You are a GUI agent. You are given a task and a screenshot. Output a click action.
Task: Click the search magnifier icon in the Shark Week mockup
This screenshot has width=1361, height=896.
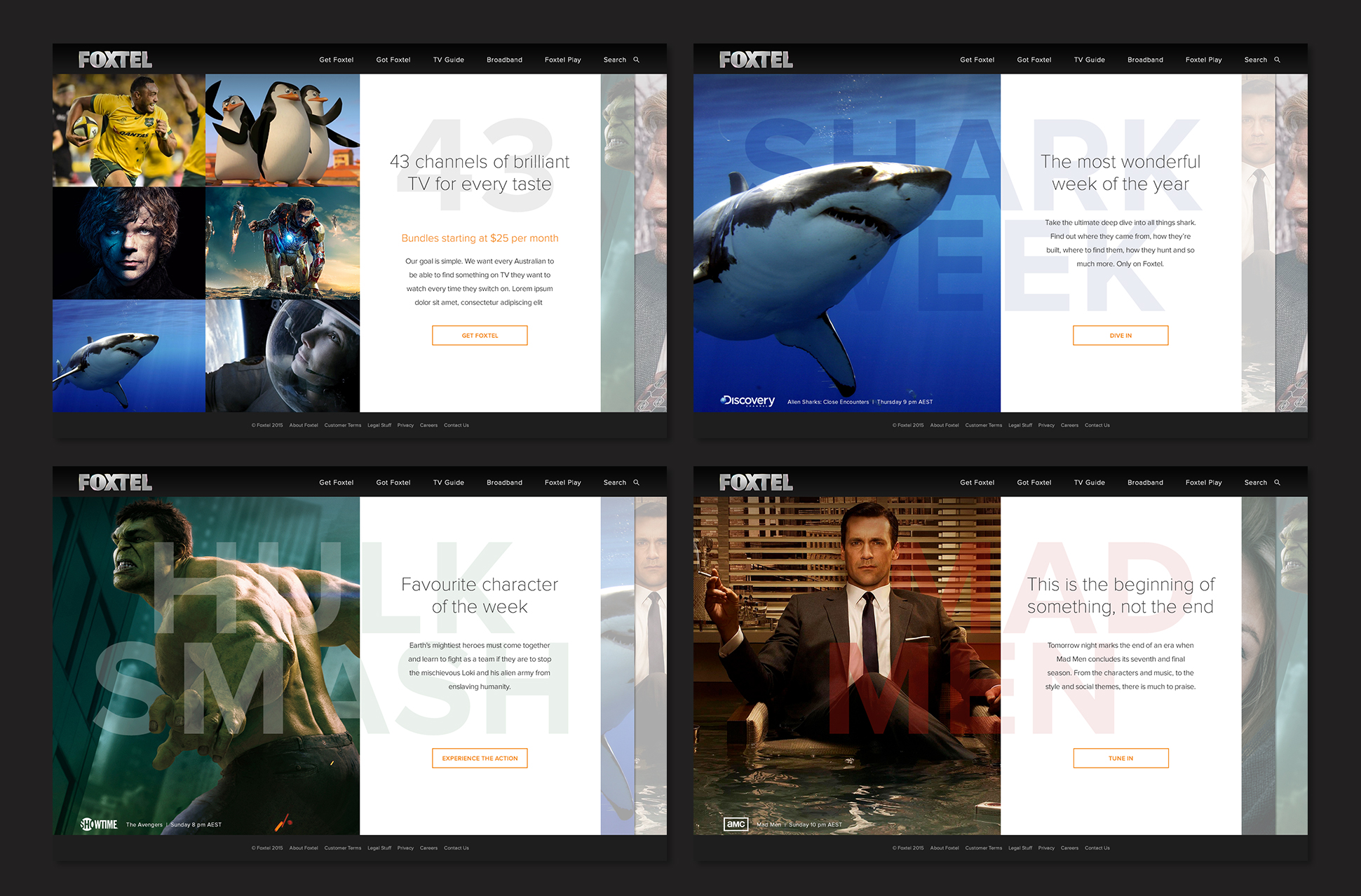[1278, 60]
